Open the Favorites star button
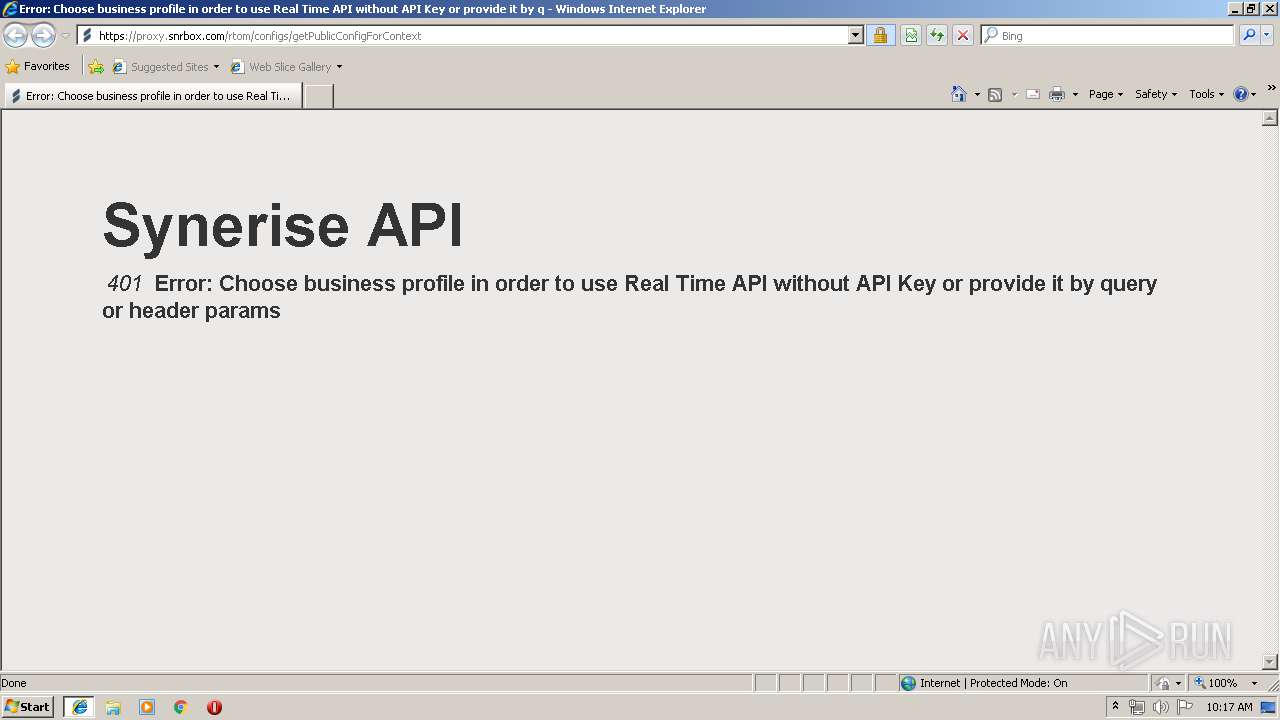 click(38, 66)
